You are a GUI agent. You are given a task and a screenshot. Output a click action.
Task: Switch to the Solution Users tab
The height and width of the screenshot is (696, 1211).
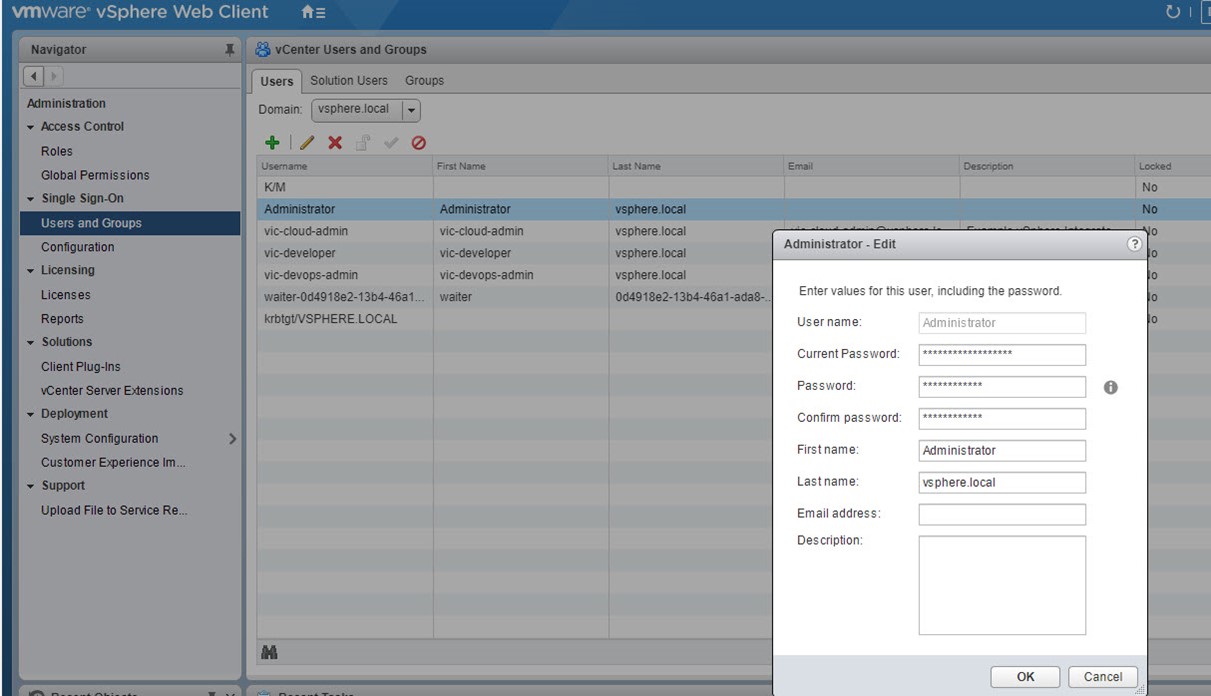pyautogui.click(x=349, y=81)
